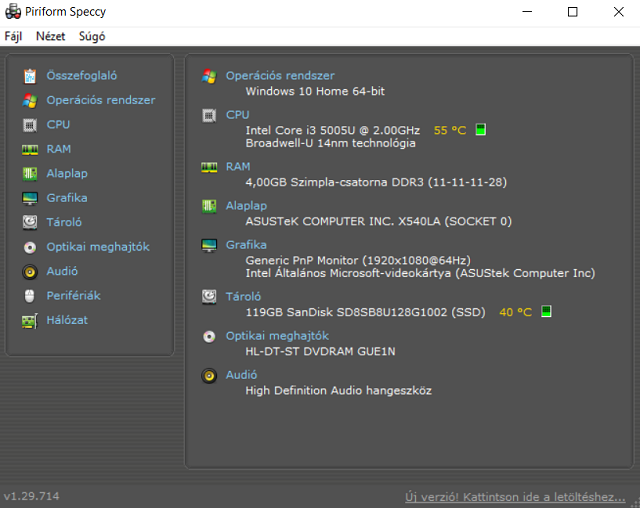640x508 pixels.
Task: Click the Perifériák mouse icon in sidebar
Action: point(30,296)
